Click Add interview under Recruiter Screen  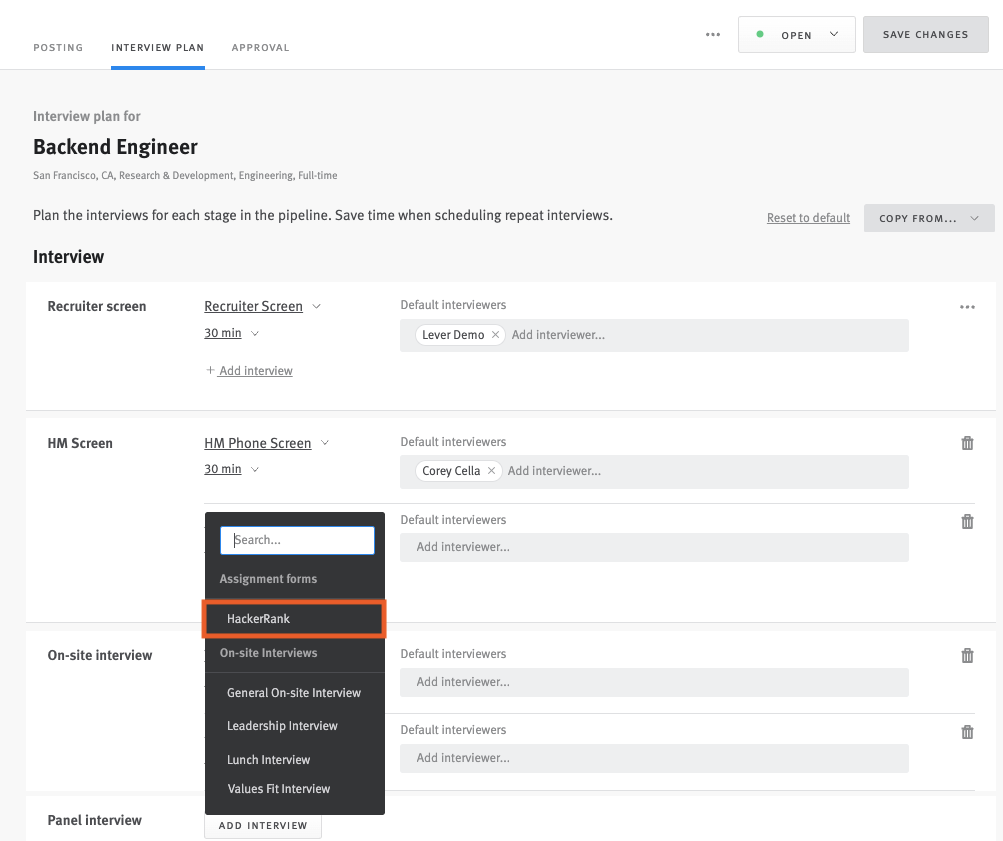248,370
